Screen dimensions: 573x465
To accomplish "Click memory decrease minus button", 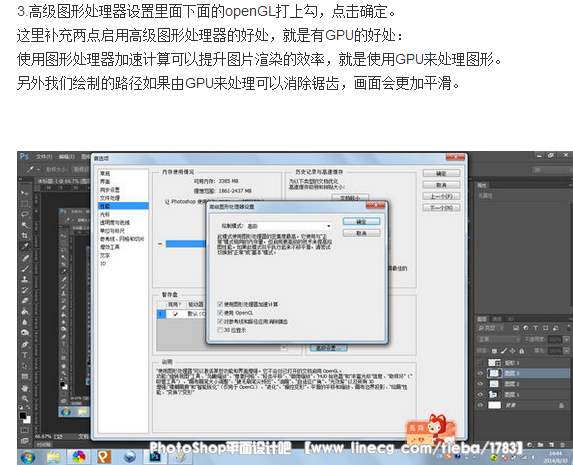I will coord(160,244).
